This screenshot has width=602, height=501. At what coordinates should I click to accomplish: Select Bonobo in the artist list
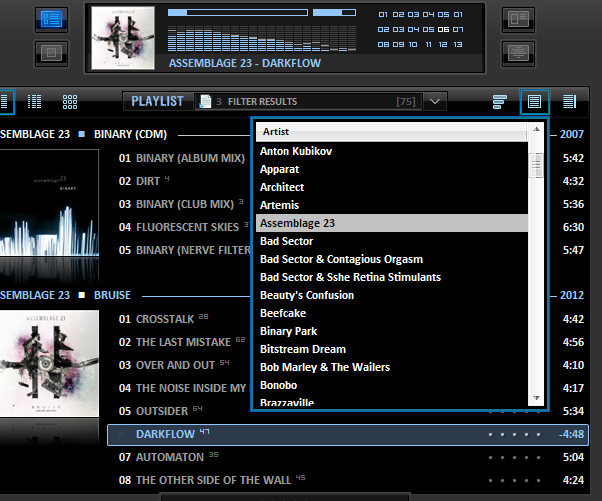pos(280,385)
